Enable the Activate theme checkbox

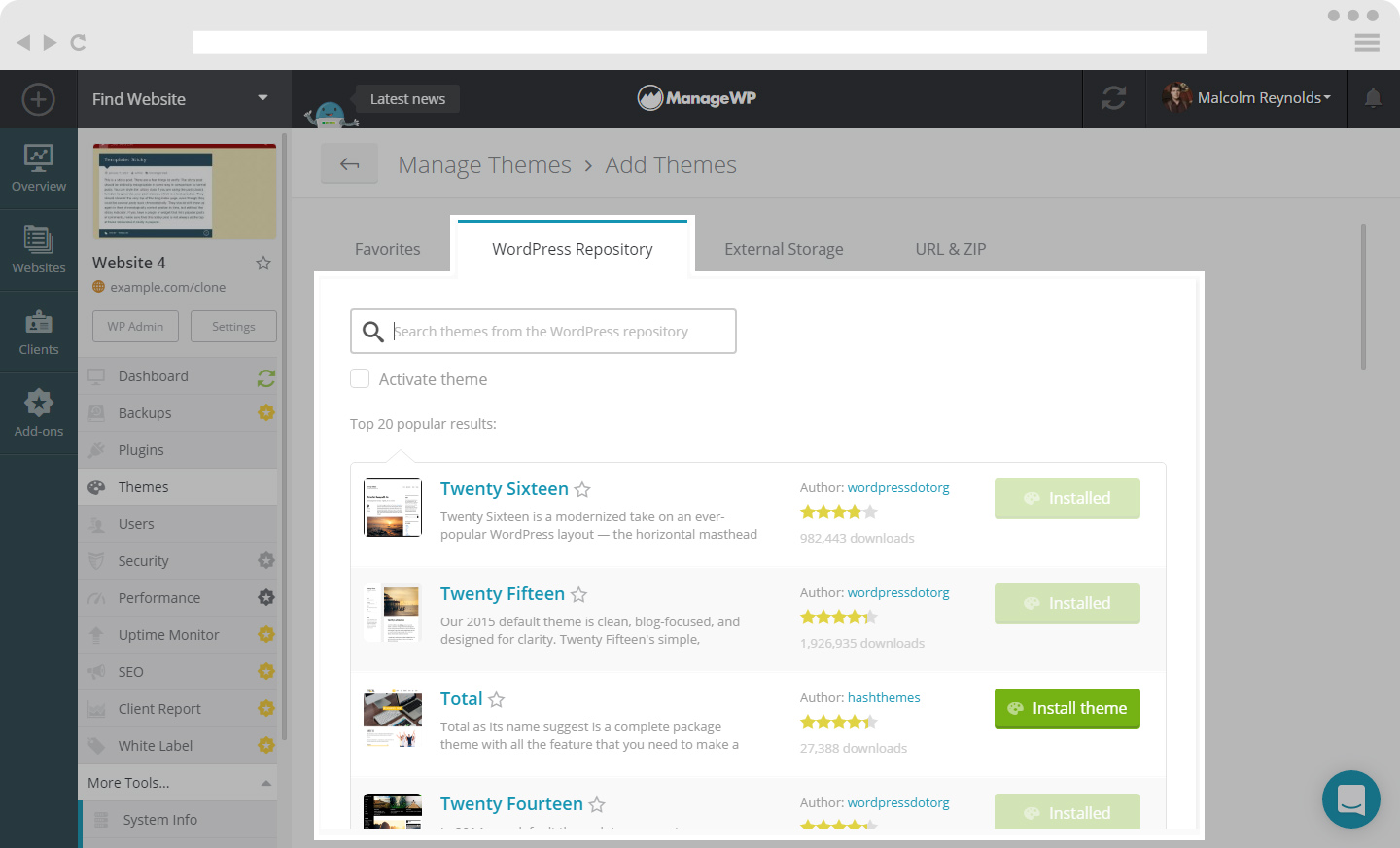pos(360,378)
